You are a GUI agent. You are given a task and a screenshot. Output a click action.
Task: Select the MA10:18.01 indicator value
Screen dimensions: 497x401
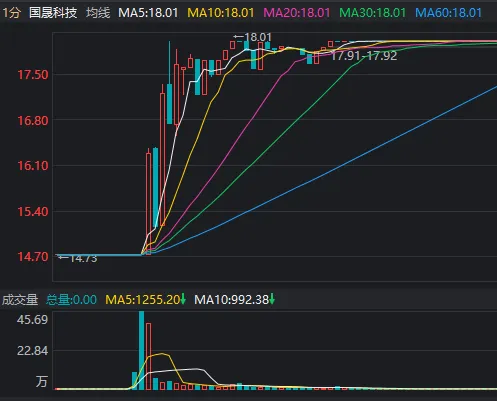point(221,13)
